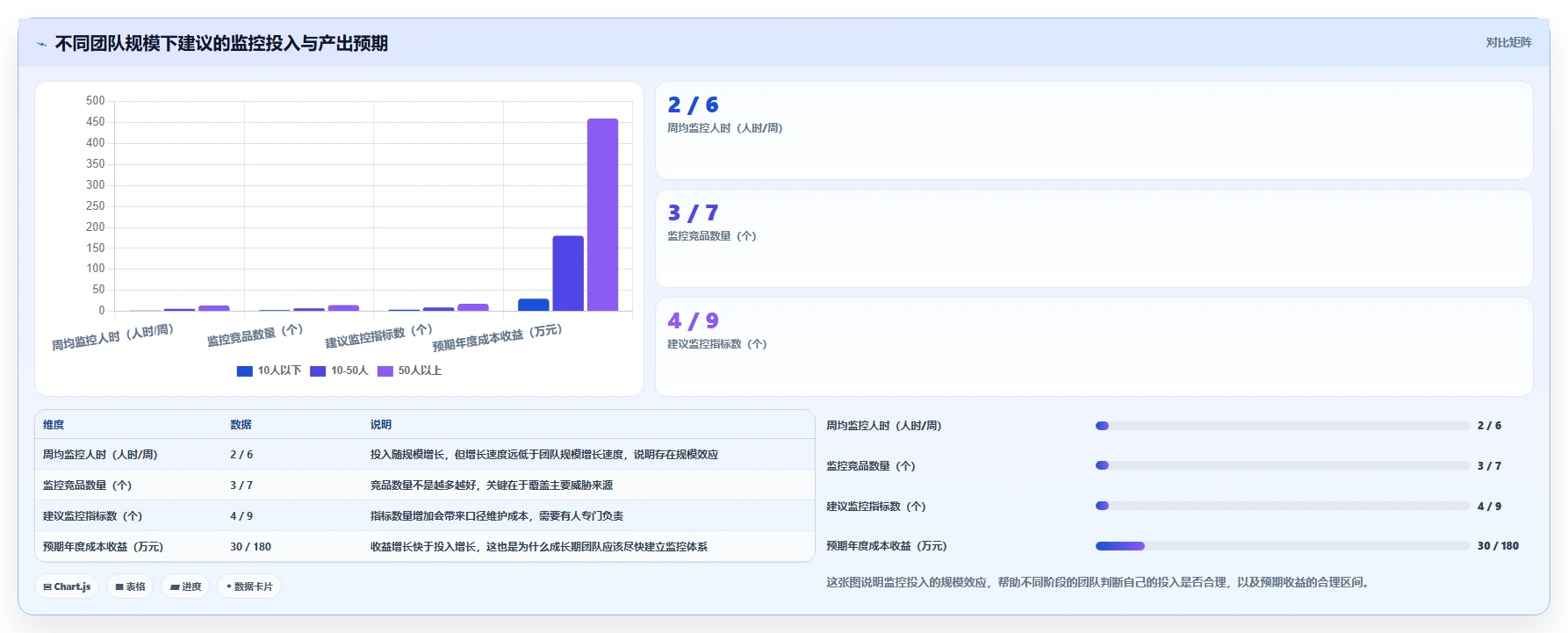The width and height of the screenshot is (1568, 633).
Task: Click the 周均监控人时 progress row label
Action: coord(883,426)
